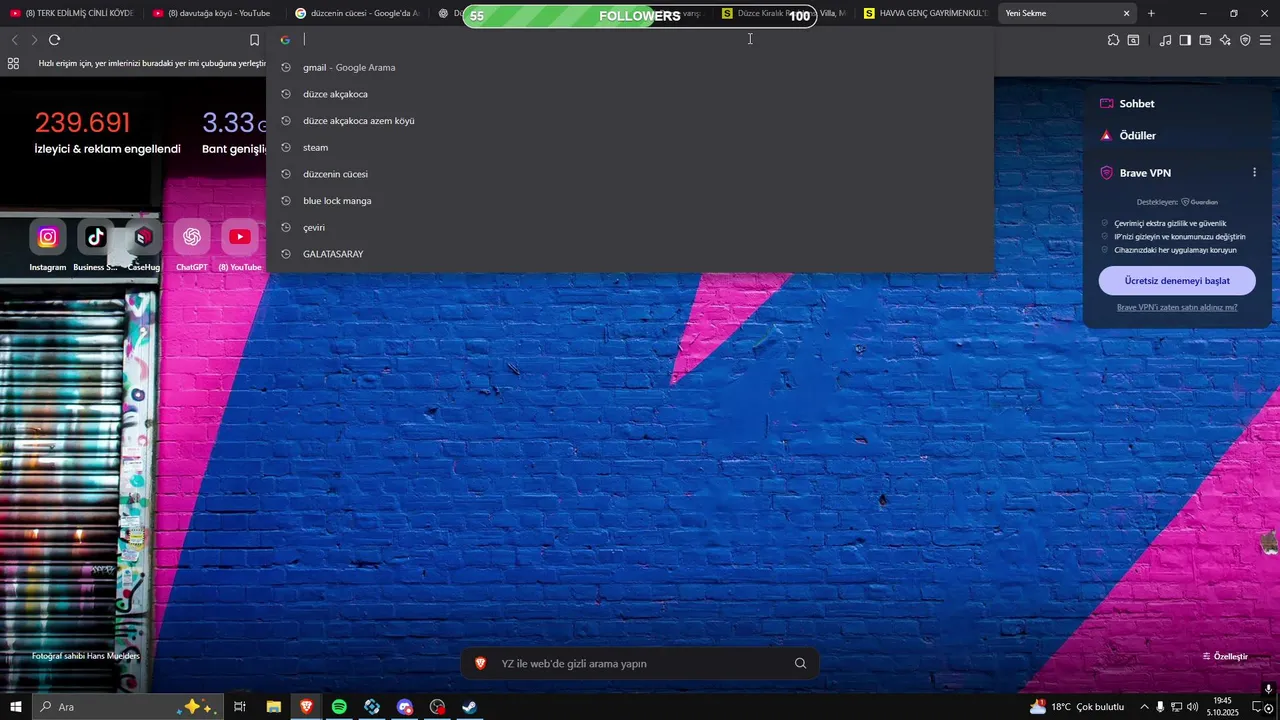
Task: Click the private web search field
Action: pyautogui.click(x=640, y=663)
